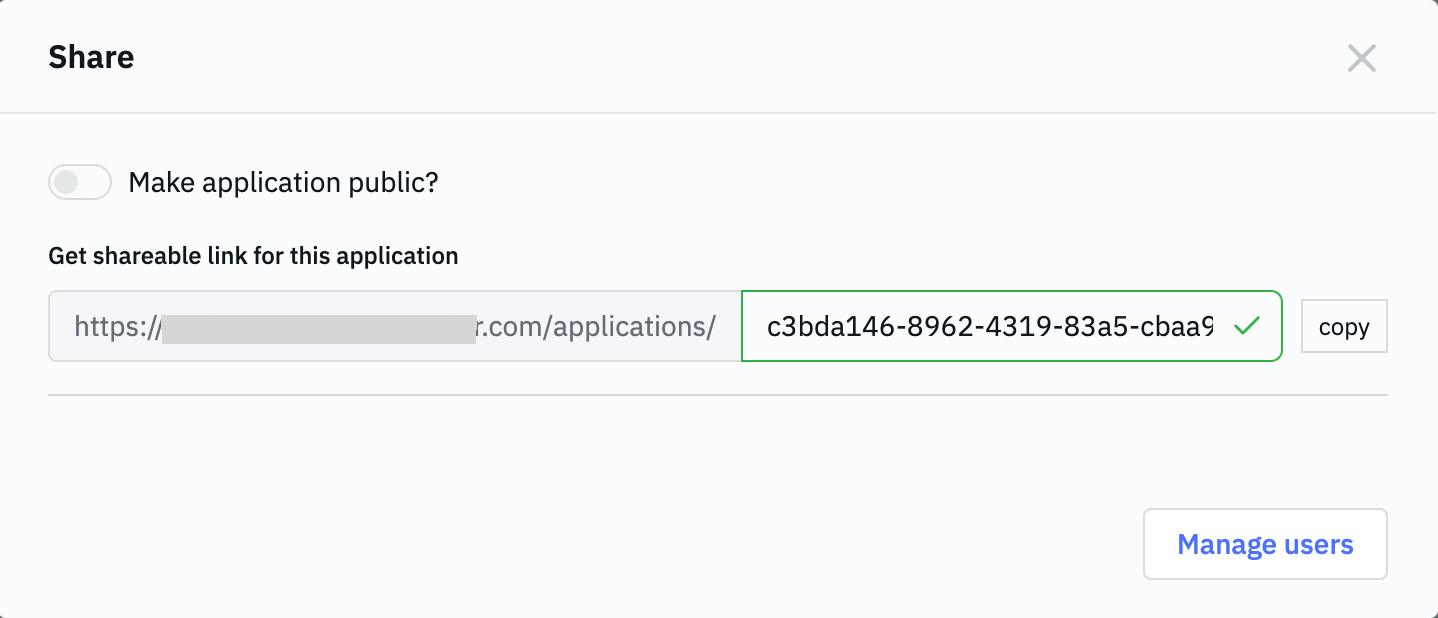Screen dimensions: 1438x618
Task: Click the separator under the Share header
Action: tap(717, 113)
